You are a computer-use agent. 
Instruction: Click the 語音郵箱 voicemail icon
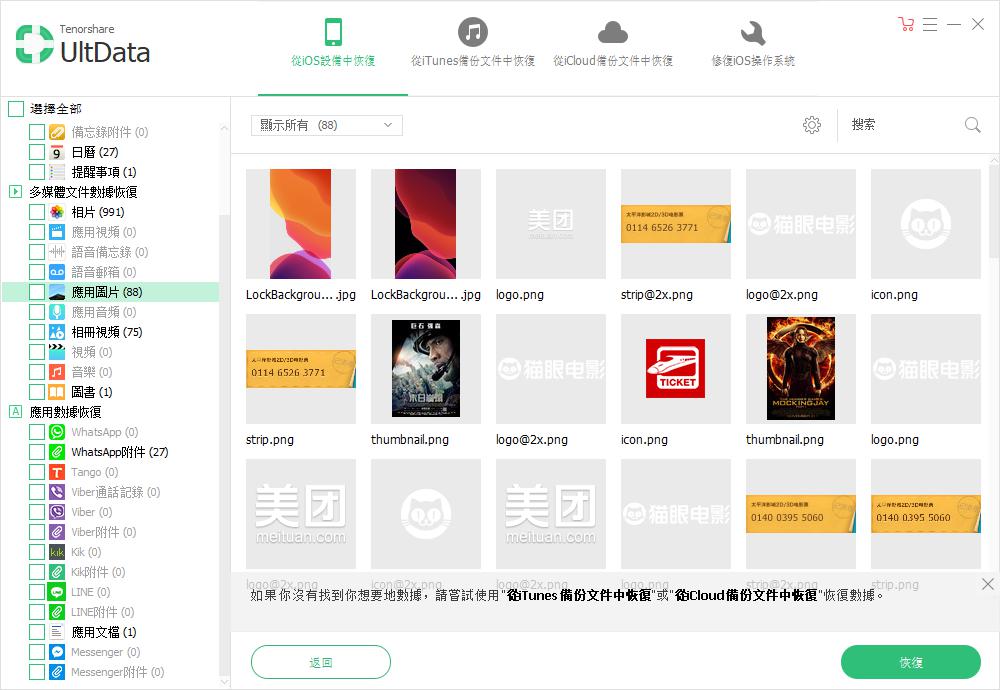coord(57,272)
